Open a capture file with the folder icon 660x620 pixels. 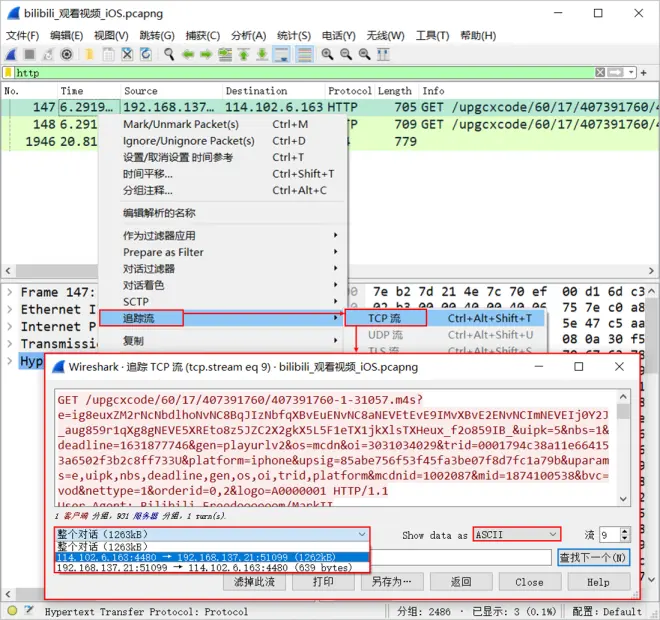click(x=89, y=54)
